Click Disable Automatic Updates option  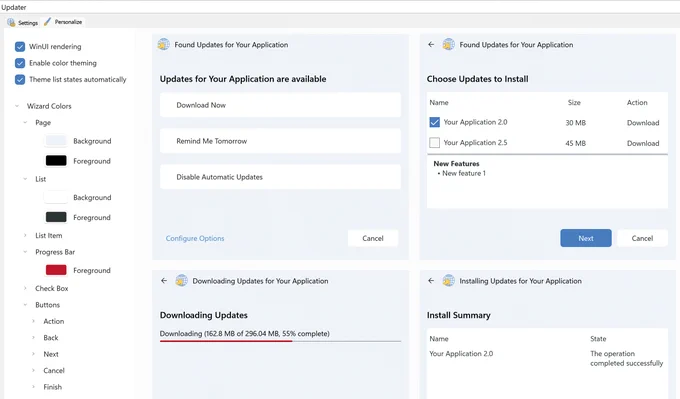pos(280,177)
